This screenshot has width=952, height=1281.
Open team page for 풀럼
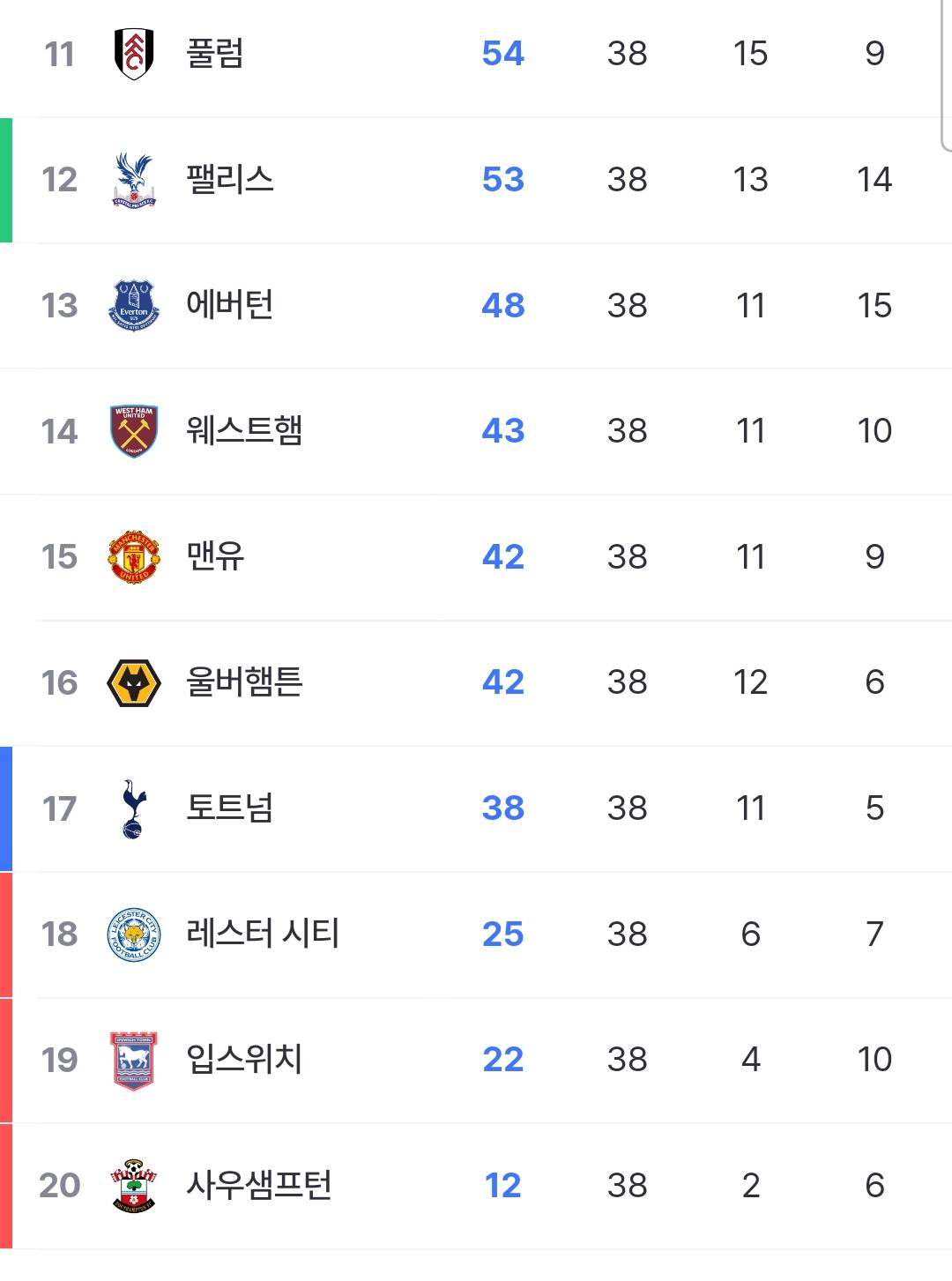[x=215, y=53]
